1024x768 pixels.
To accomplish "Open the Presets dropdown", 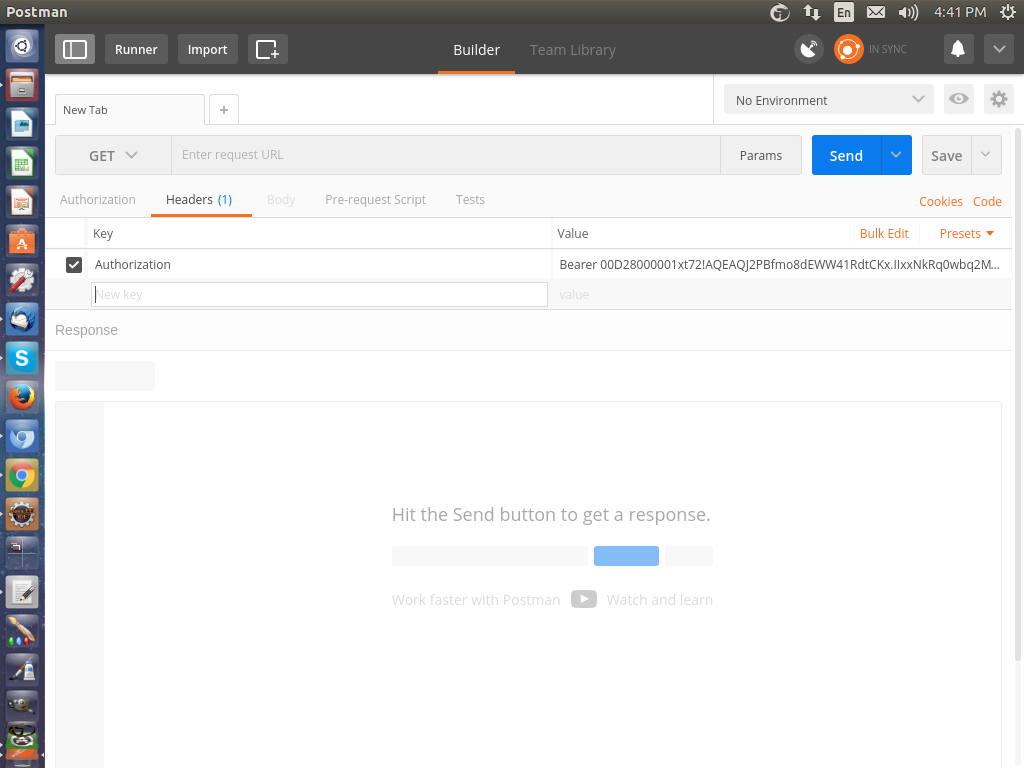I will 967,233.
